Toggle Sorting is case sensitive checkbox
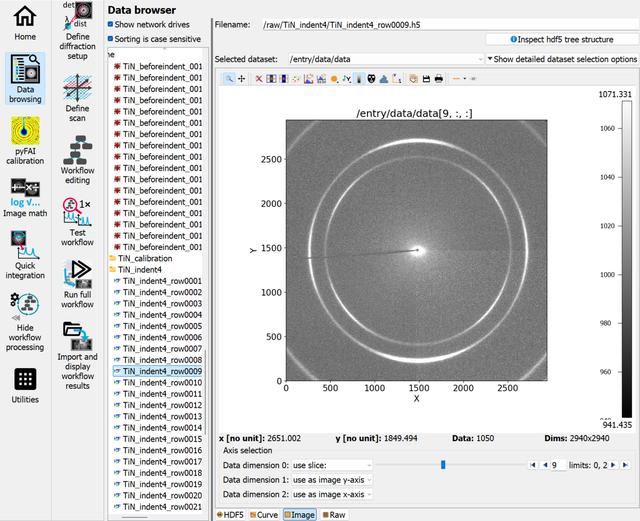The image size is (640, 521). click(x=110, y=39)
